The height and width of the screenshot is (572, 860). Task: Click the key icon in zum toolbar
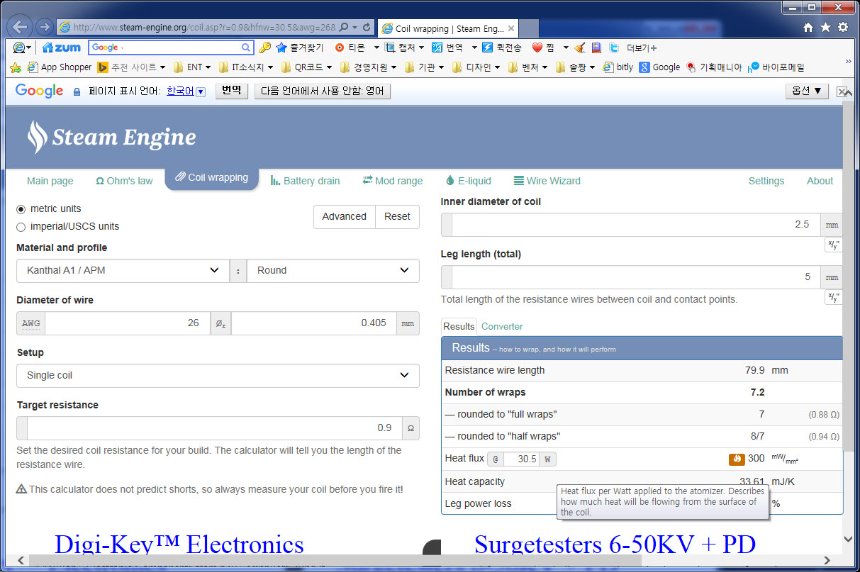click(265, 48)
